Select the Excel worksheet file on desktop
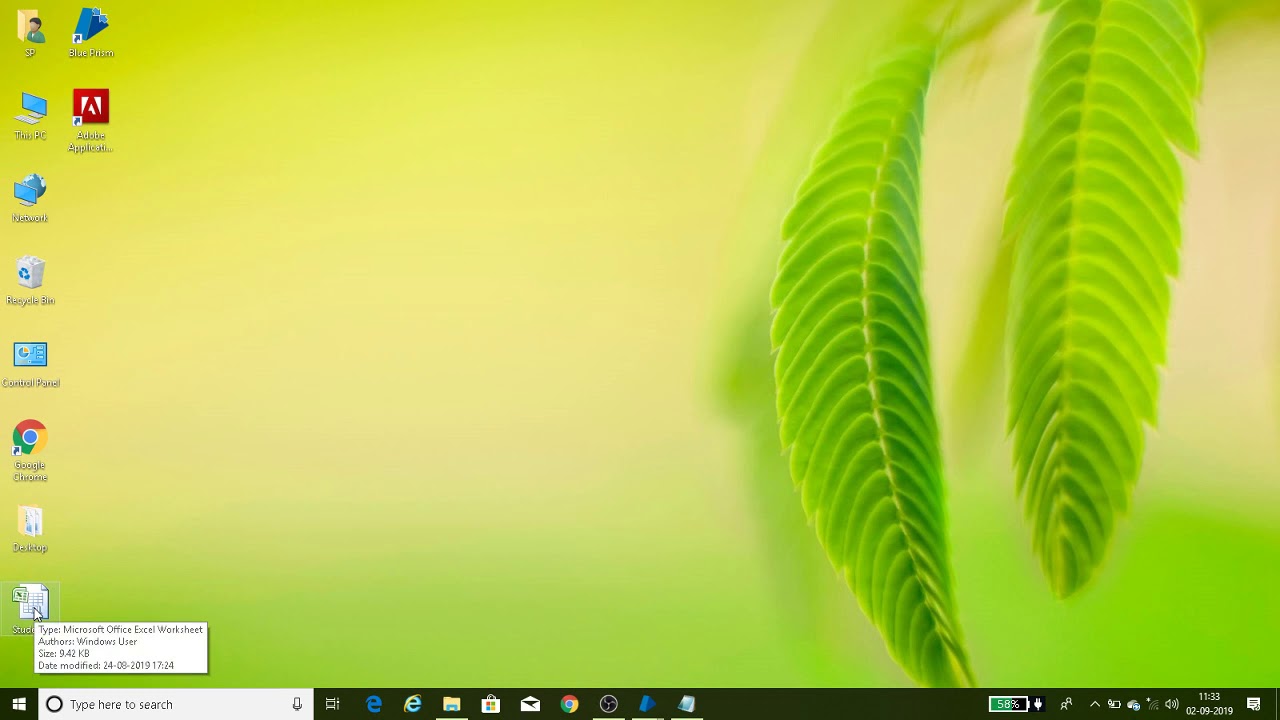The width and height of the screenshot is (1280, 720). [x=30, y=608]
